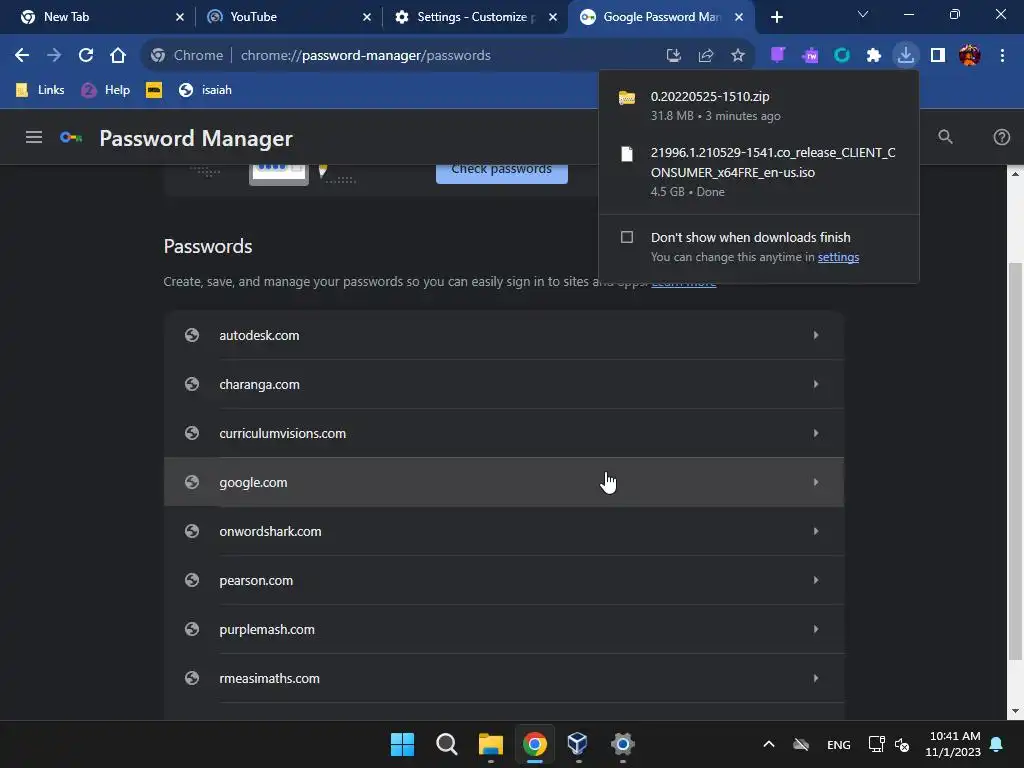Click the scrollbar down arrow

point(1014,711)
